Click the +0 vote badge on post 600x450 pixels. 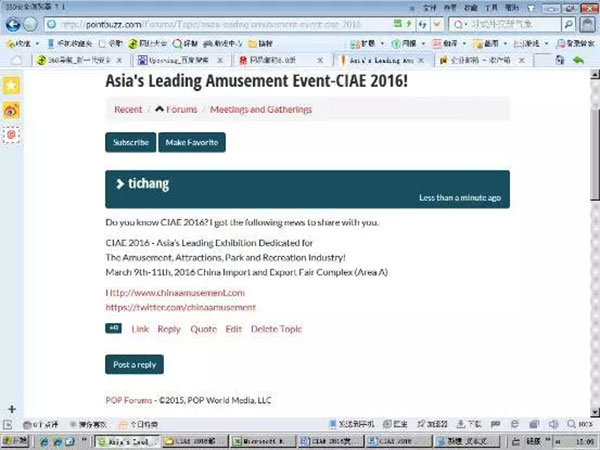click(114, 328)
